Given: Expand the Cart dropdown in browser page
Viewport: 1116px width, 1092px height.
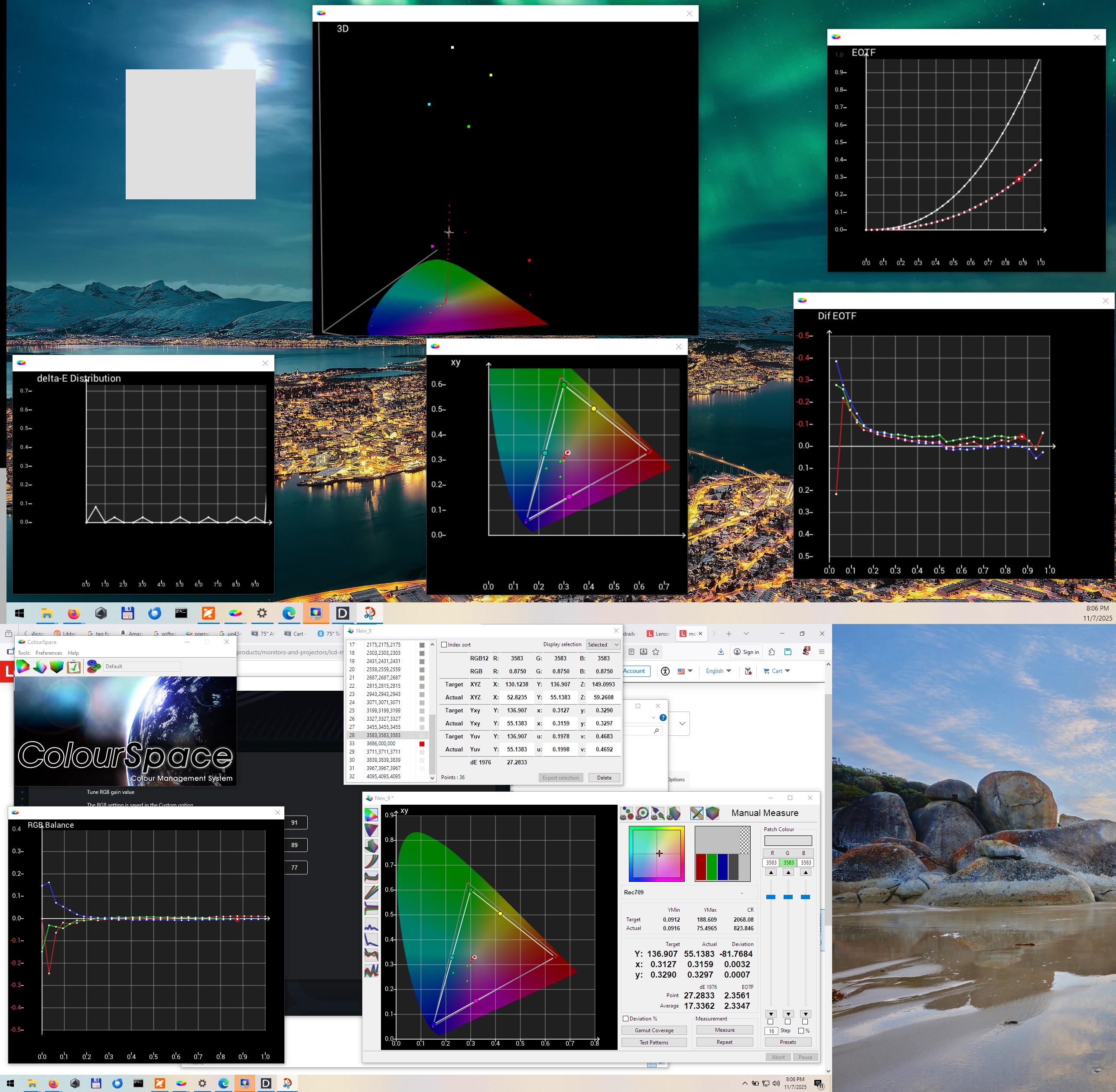Looking at the screenshot, I should tap(777, 671).
